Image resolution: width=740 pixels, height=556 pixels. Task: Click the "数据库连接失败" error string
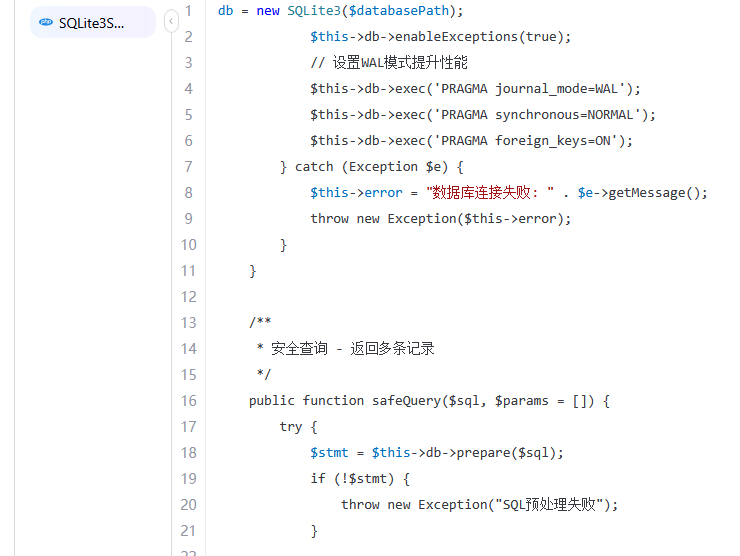(x=490, y=193)
